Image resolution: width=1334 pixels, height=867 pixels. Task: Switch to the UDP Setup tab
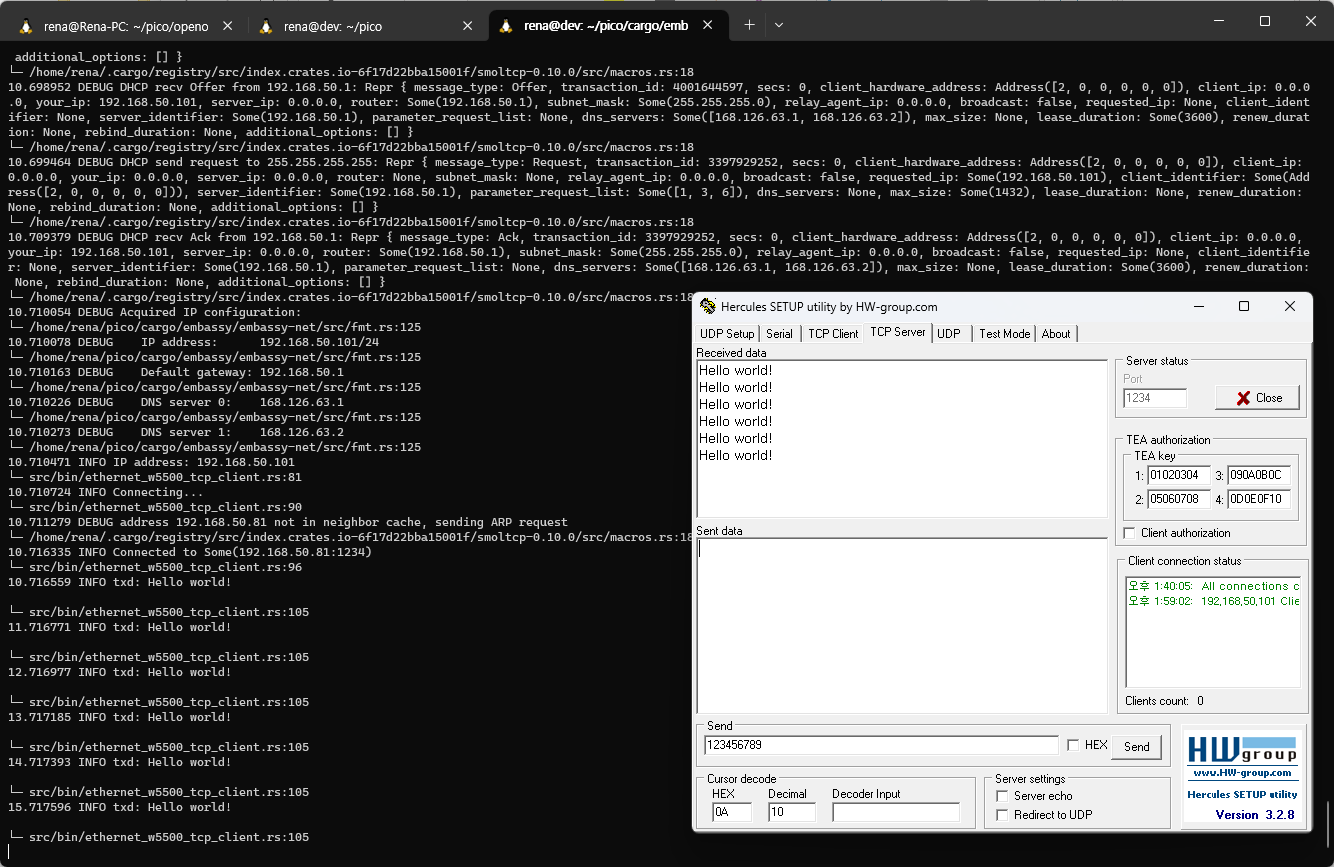click(727, 333)
